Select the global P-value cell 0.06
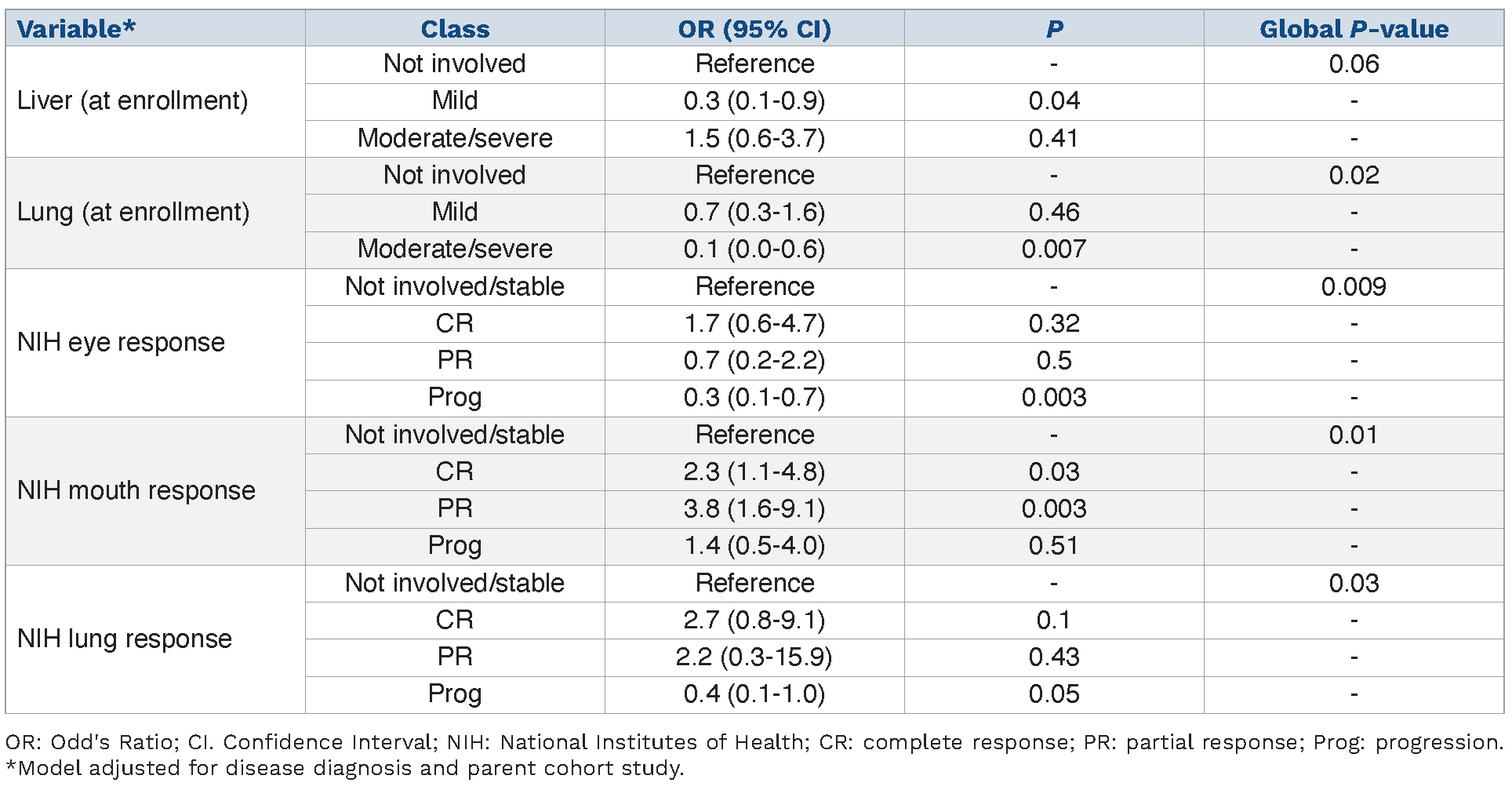 1354,64
